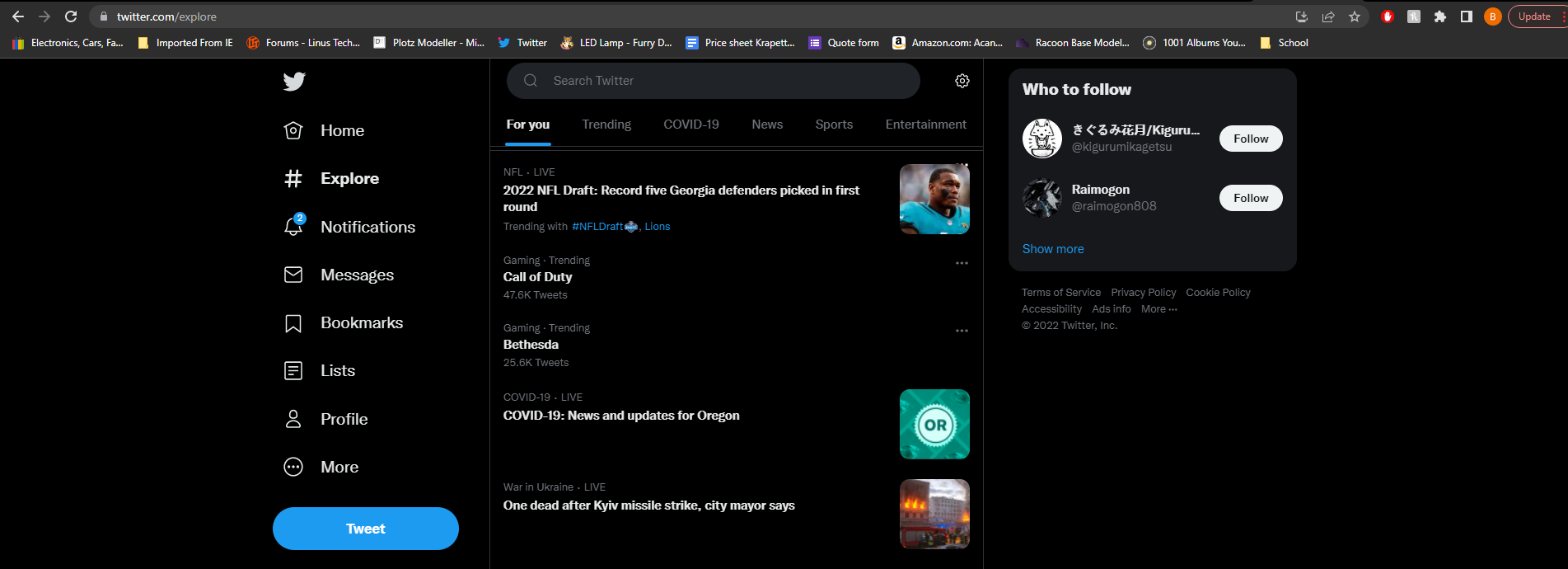Image resolution: width=1568 pixels, height=569 pixels.
Task: Open browser Extensions puzzle icon
Action: [1440, 16]
